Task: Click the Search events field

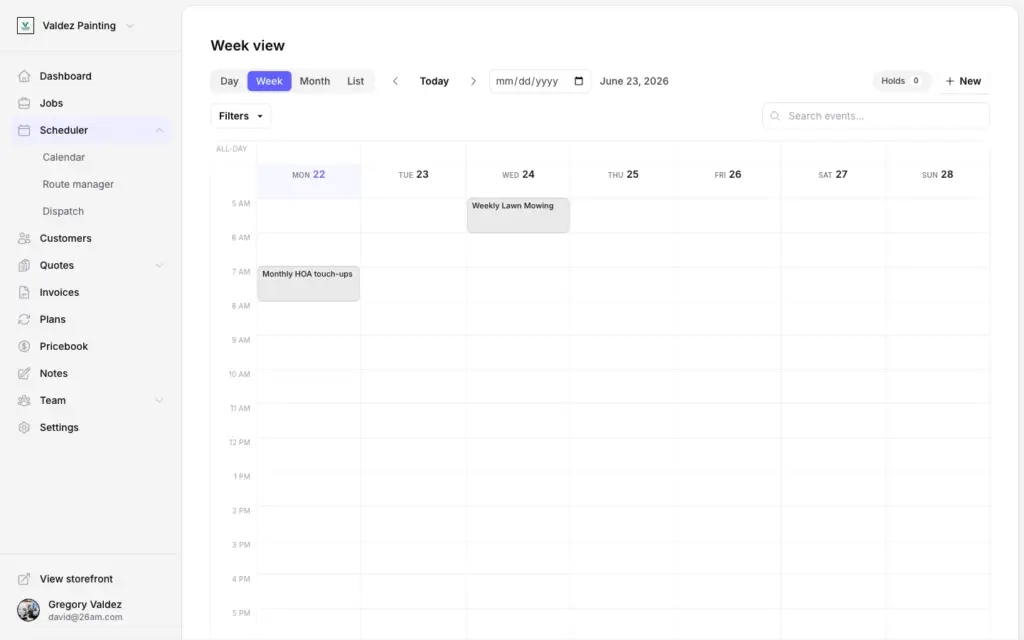Action: point(876,116)
